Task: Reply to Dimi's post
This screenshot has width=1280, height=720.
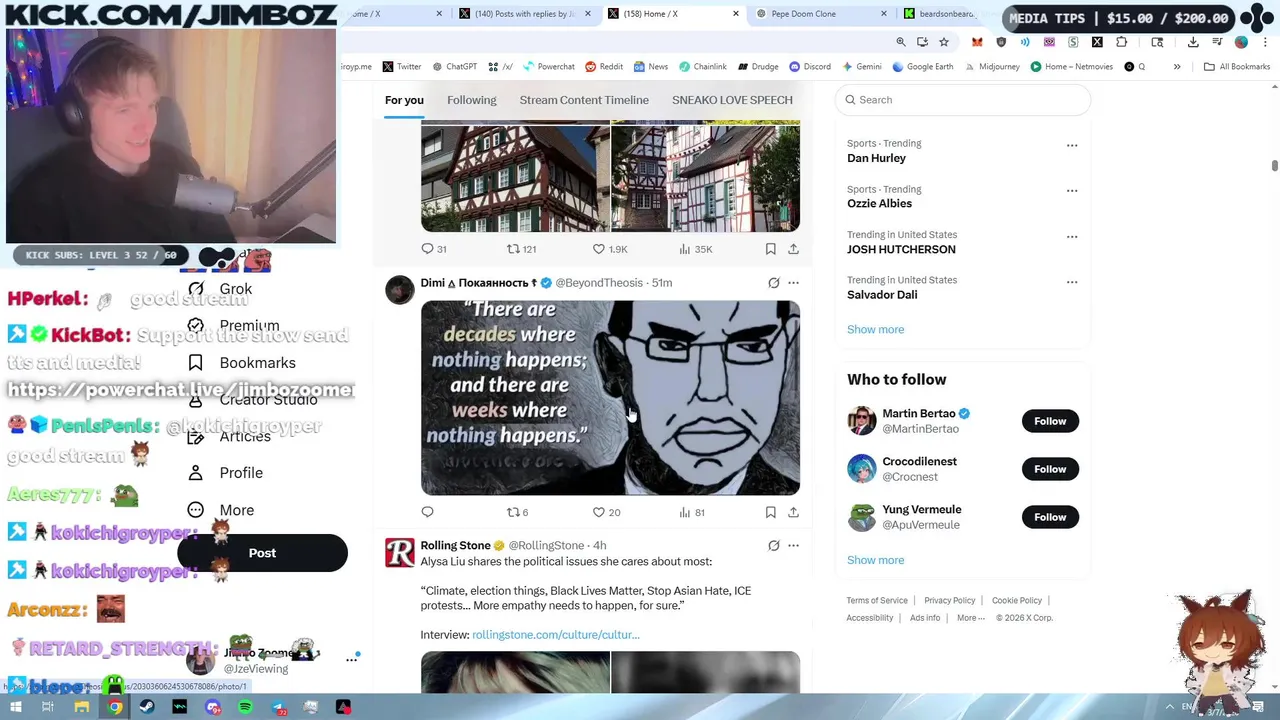Action: click(427, 512)
